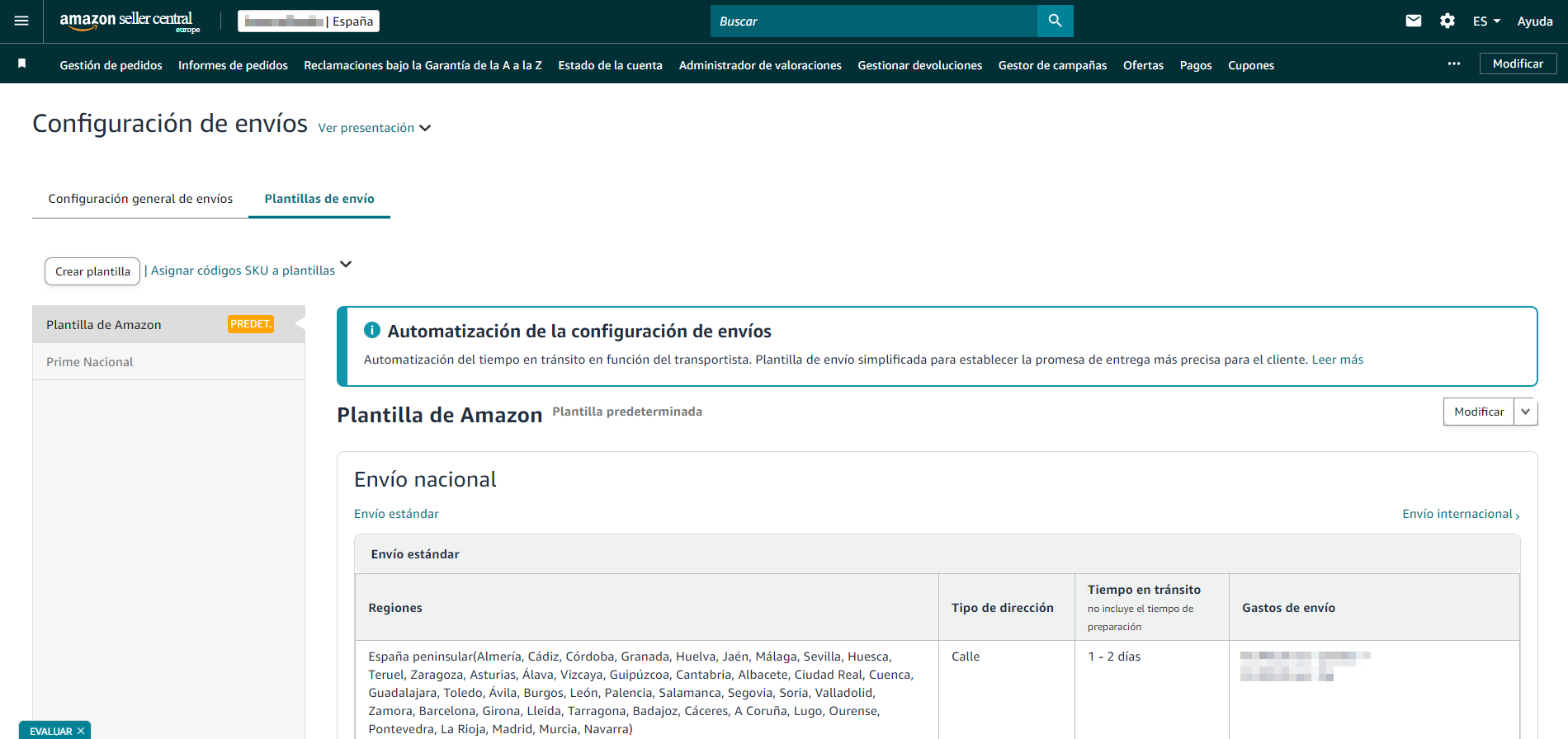Screen dimensions: 1568x739
Task: Open the hamburger navigation menu
Action: 21,21
